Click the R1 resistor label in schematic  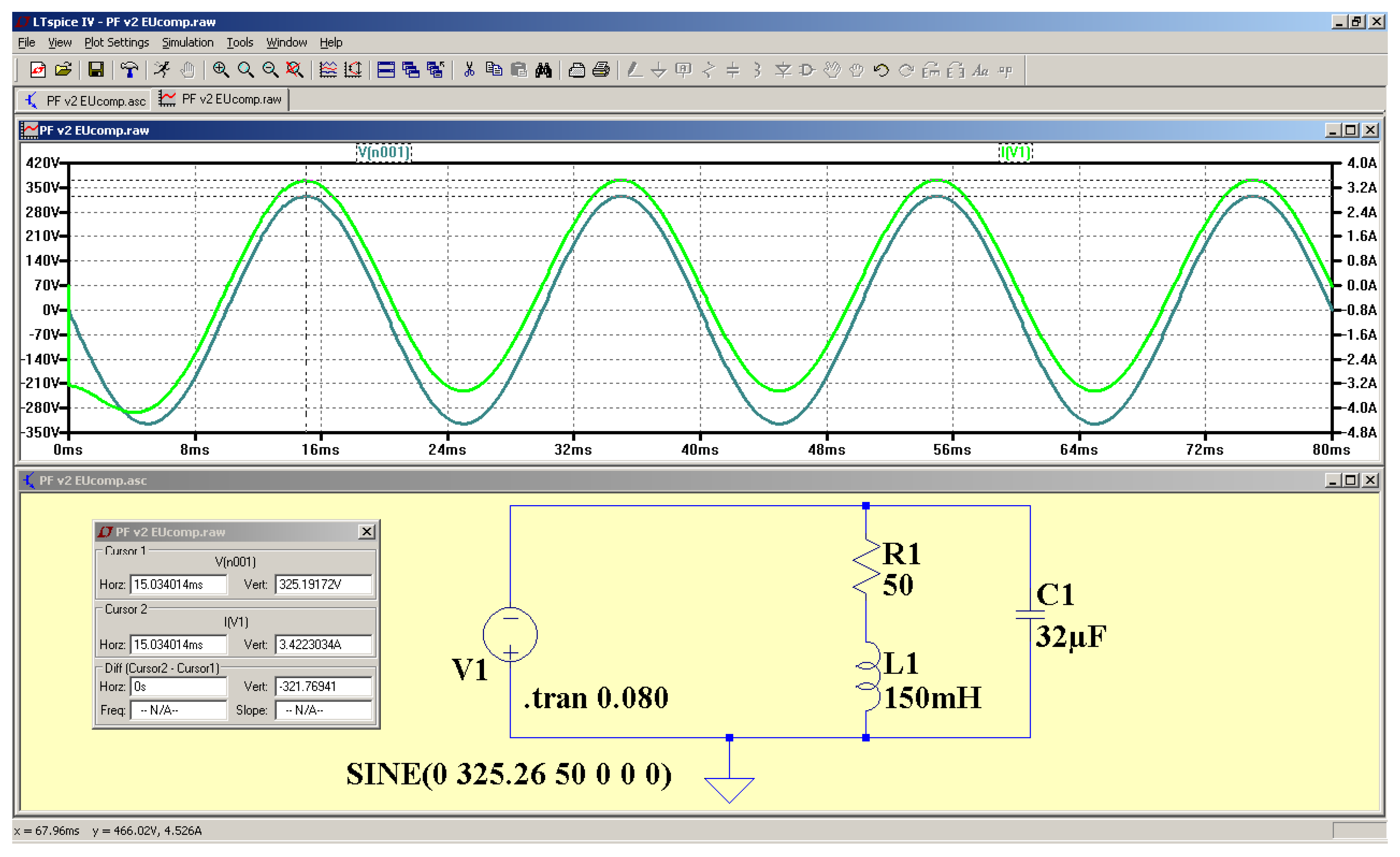pyautogui.click(x=902, y=554)
